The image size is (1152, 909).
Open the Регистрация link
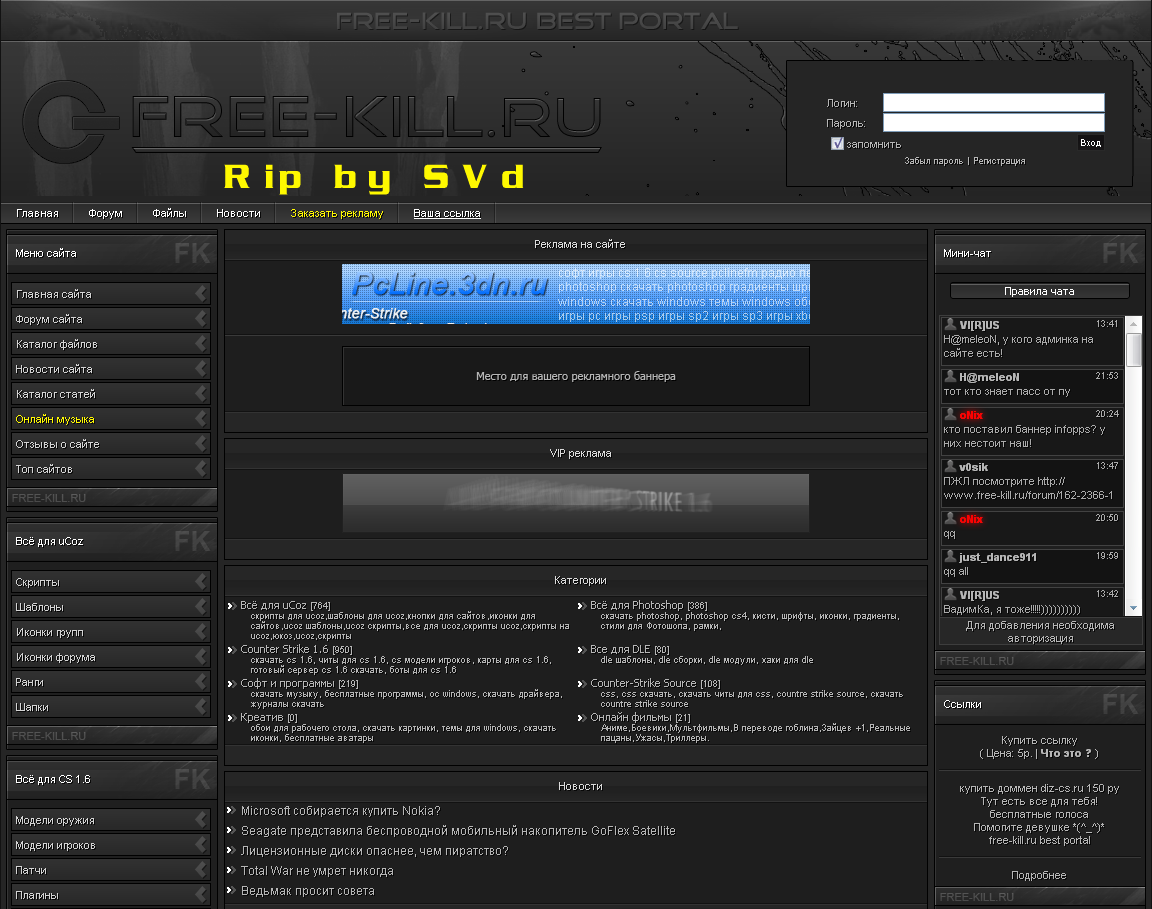999,161
